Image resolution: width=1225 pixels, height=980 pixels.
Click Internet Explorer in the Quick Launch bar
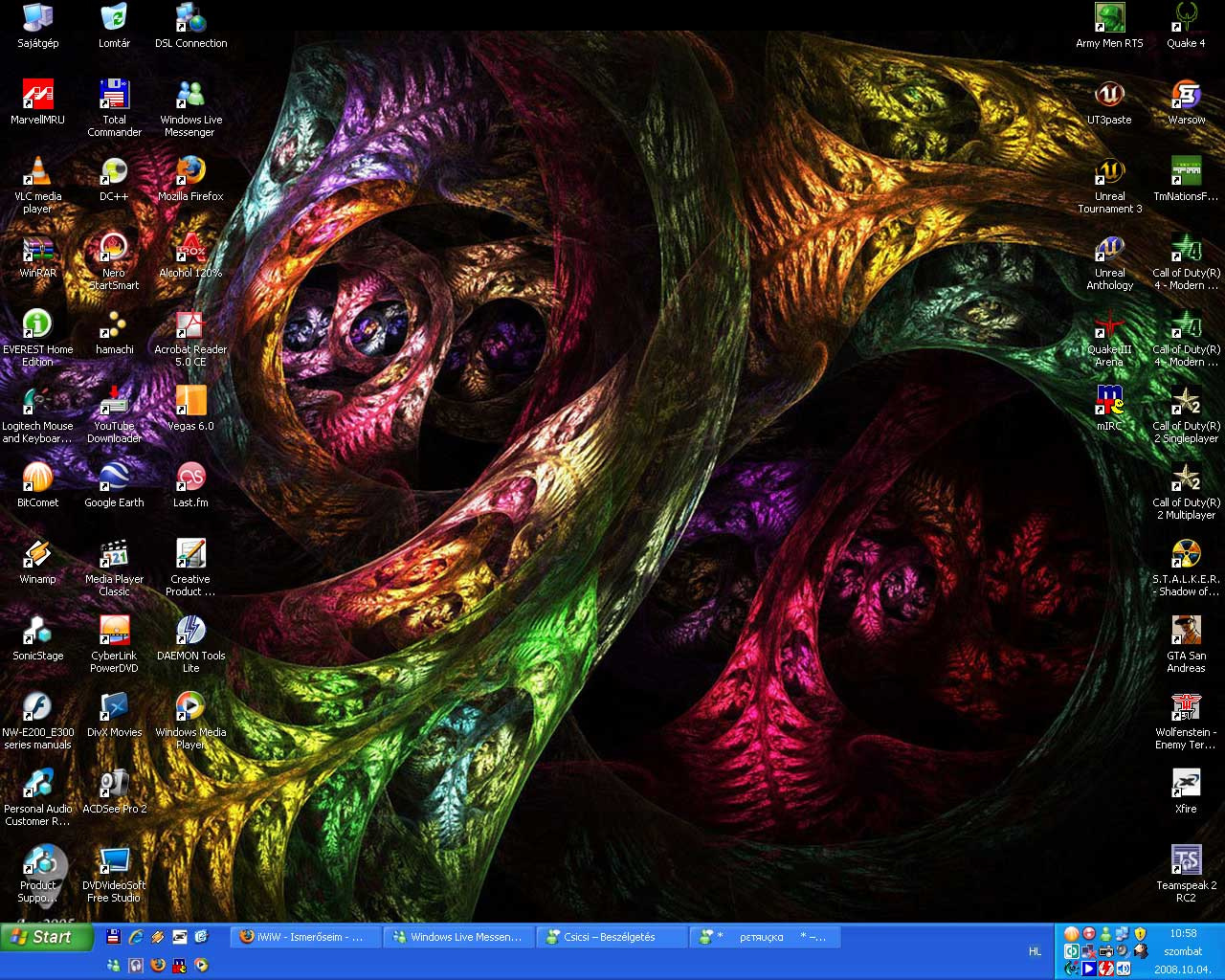point(135,937)
